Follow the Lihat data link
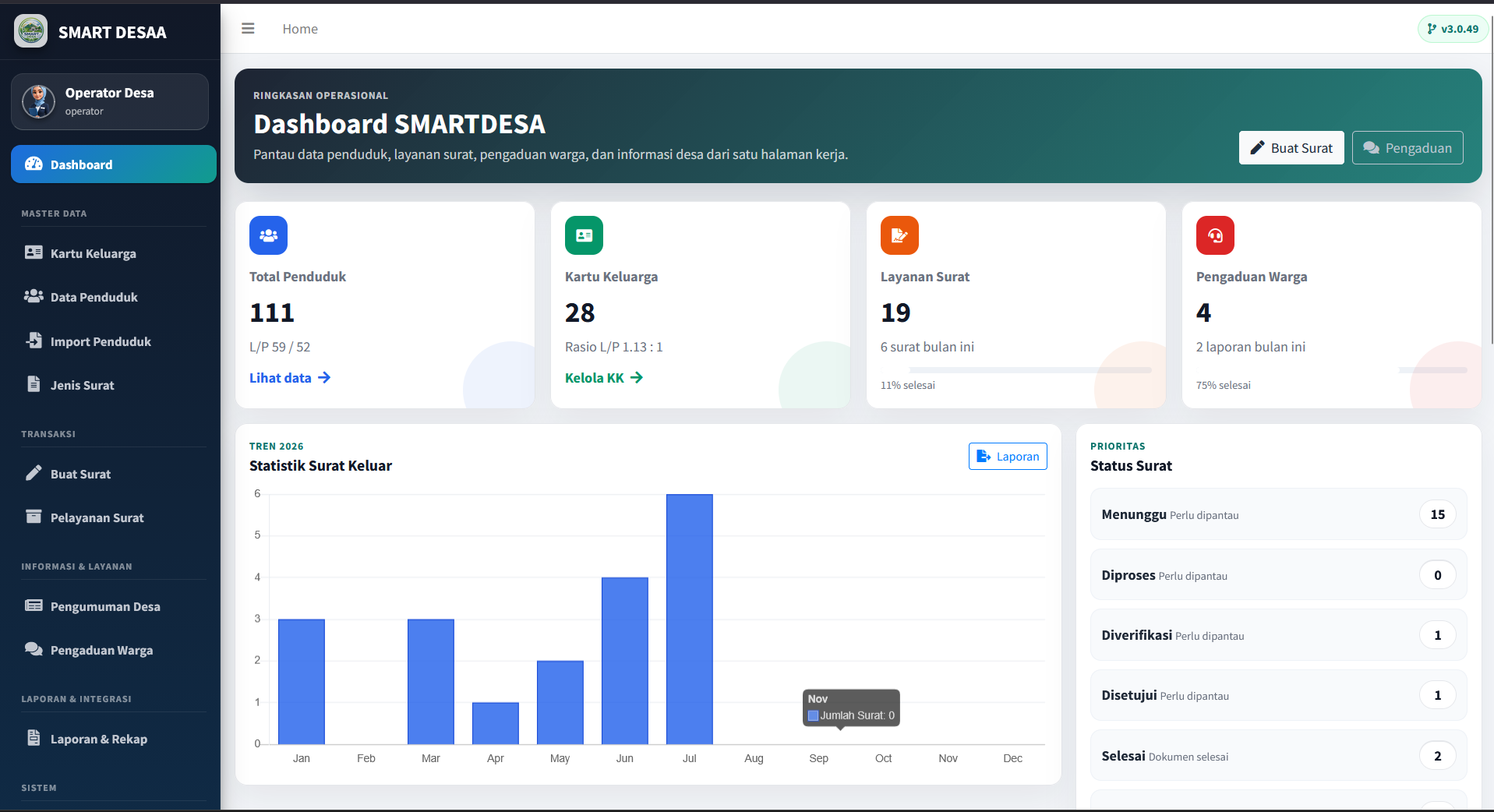The image size is (1494, 812). [x=290, y=378]
